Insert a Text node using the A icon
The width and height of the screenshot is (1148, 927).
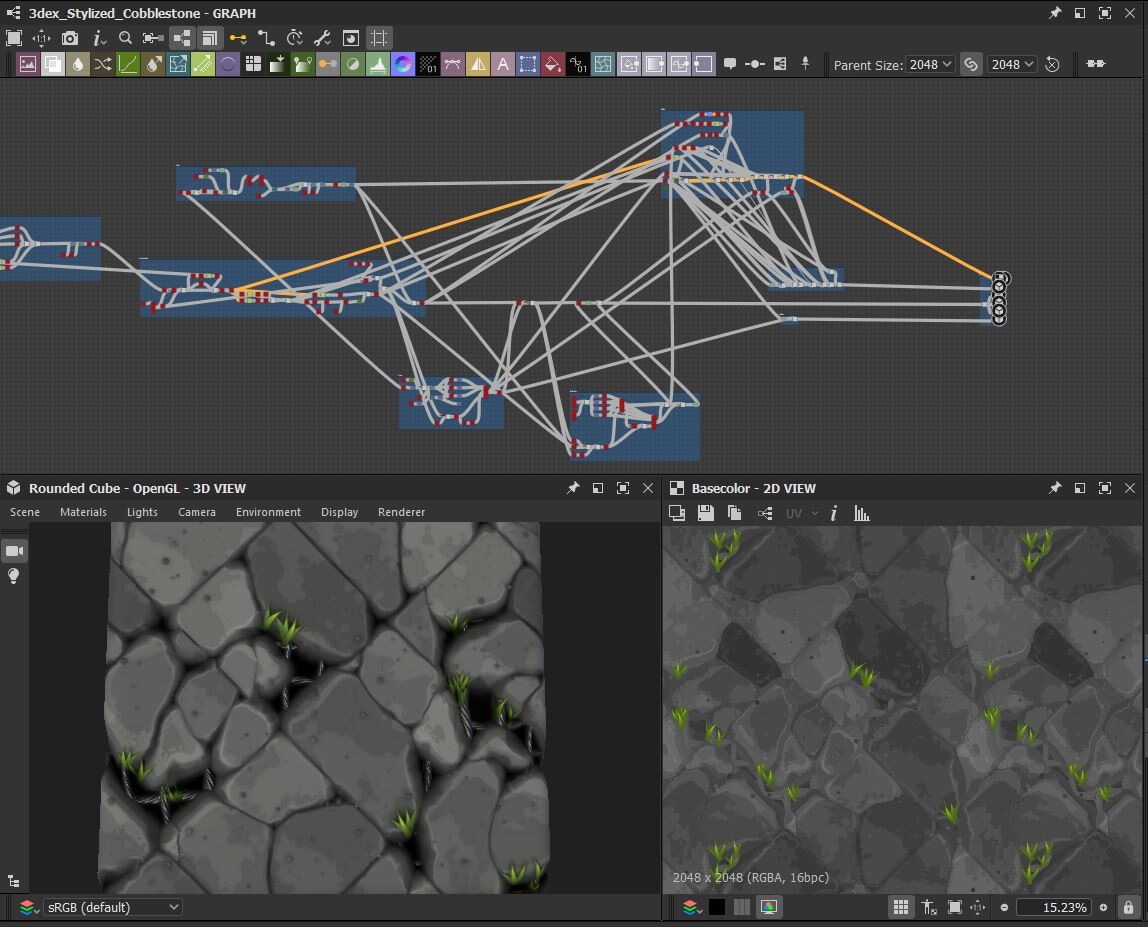[x=503, y=64]
